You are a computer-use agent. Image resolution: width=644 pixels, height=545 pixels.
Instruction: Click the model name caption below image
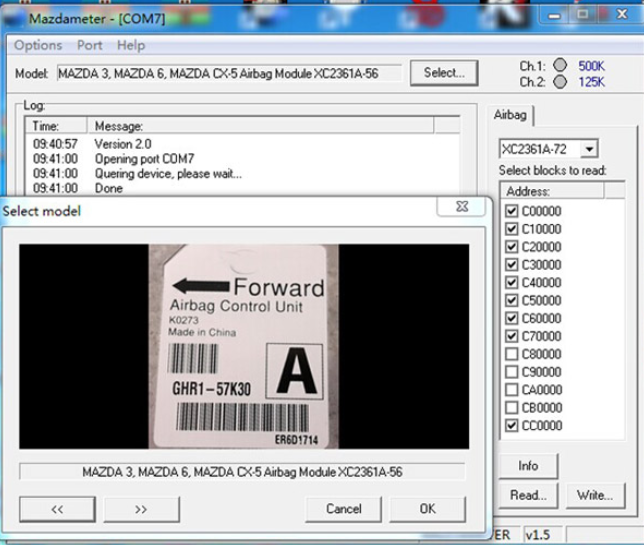(242, 472)
